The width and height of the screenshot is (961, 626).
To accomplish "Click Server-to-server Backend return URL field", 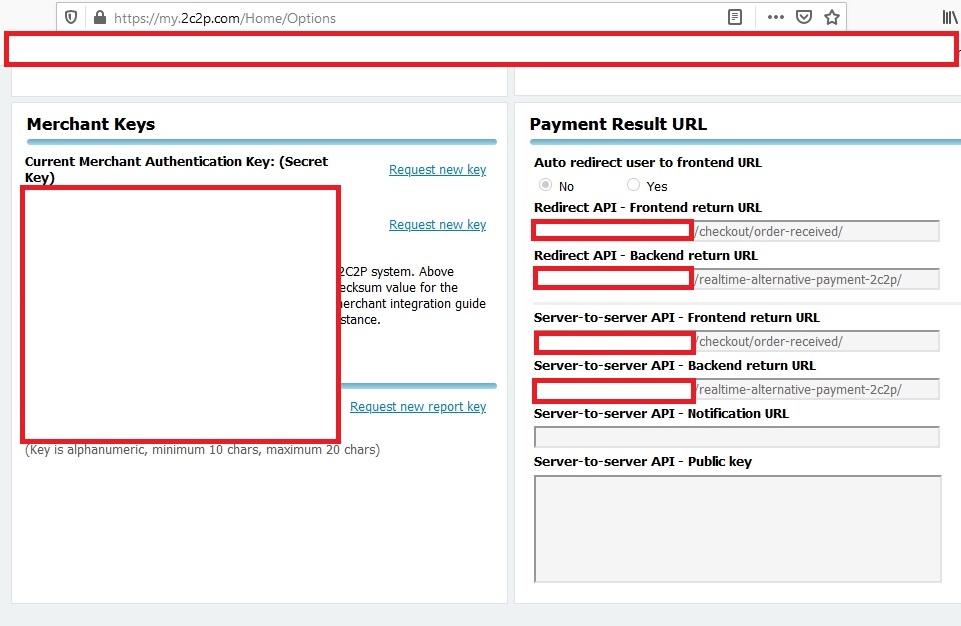I will [815, 389].
